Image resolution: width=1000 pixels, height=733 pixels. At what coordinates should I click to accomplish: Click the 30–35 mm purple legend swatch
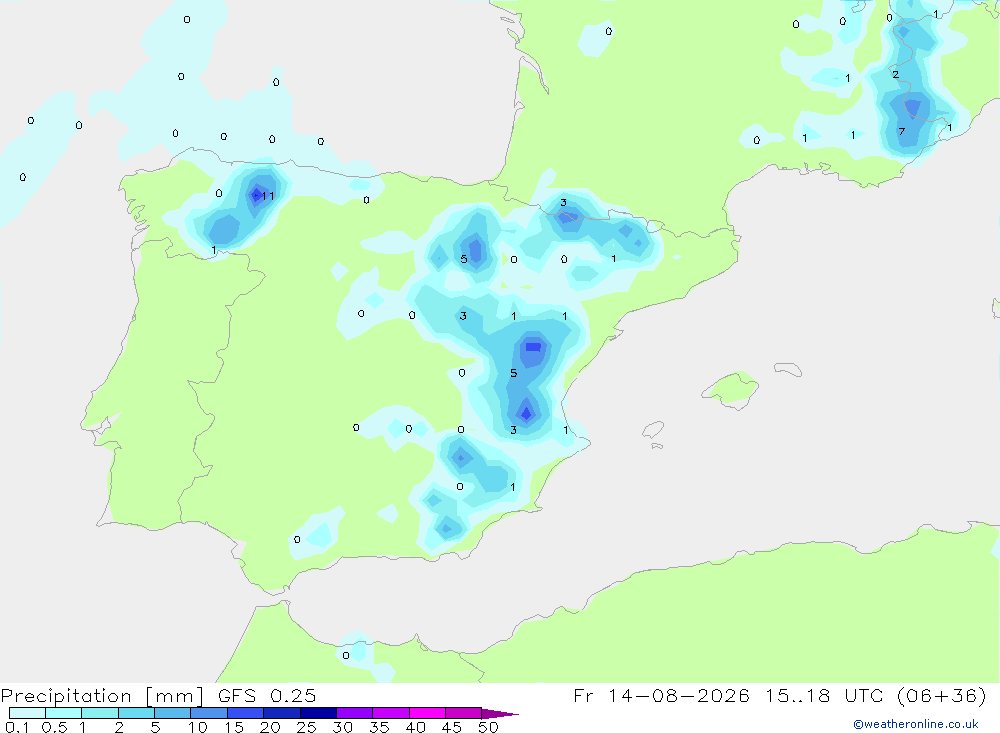click(354, 713)
